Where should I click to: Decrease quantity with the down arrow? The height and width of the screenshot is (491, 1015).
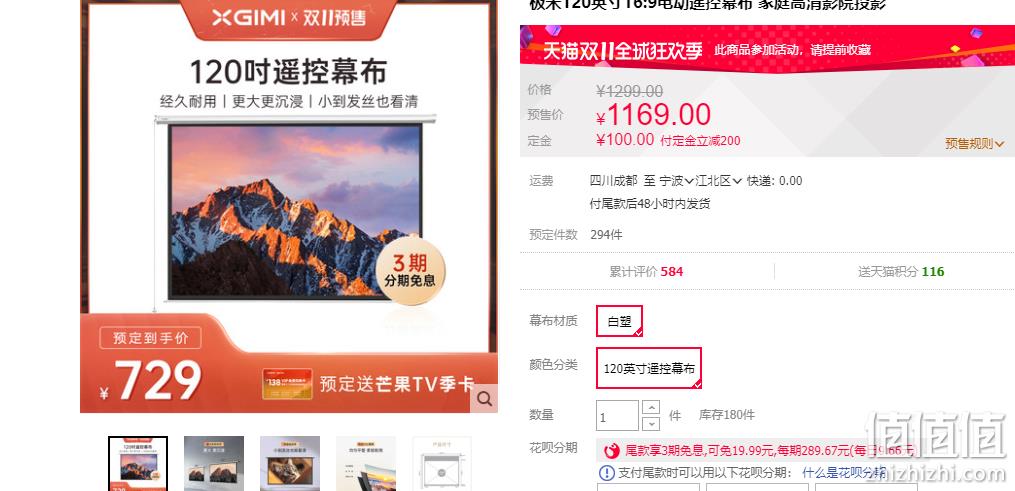pyautogui.click(x=651, y=424)
